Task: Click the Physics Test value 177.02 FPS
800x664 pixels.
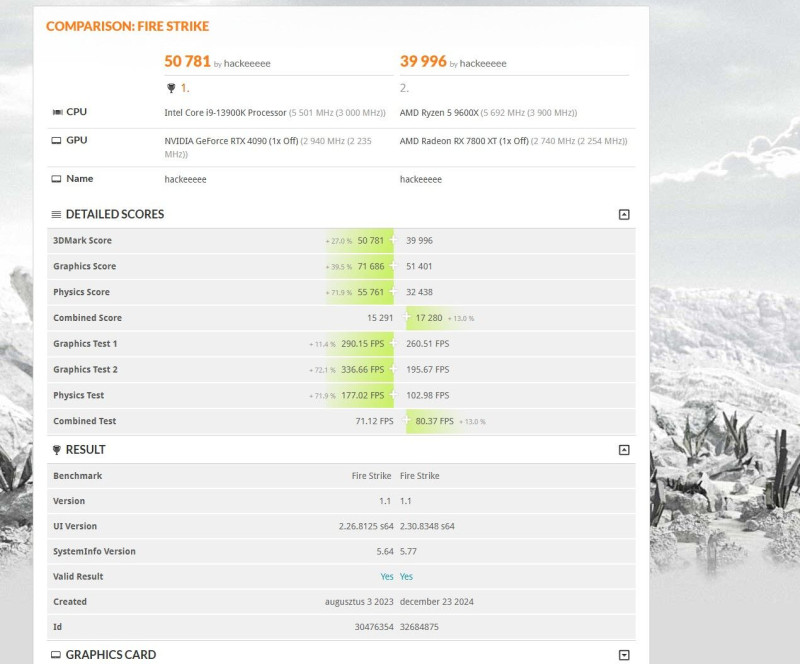Action: tap(362, 396)
